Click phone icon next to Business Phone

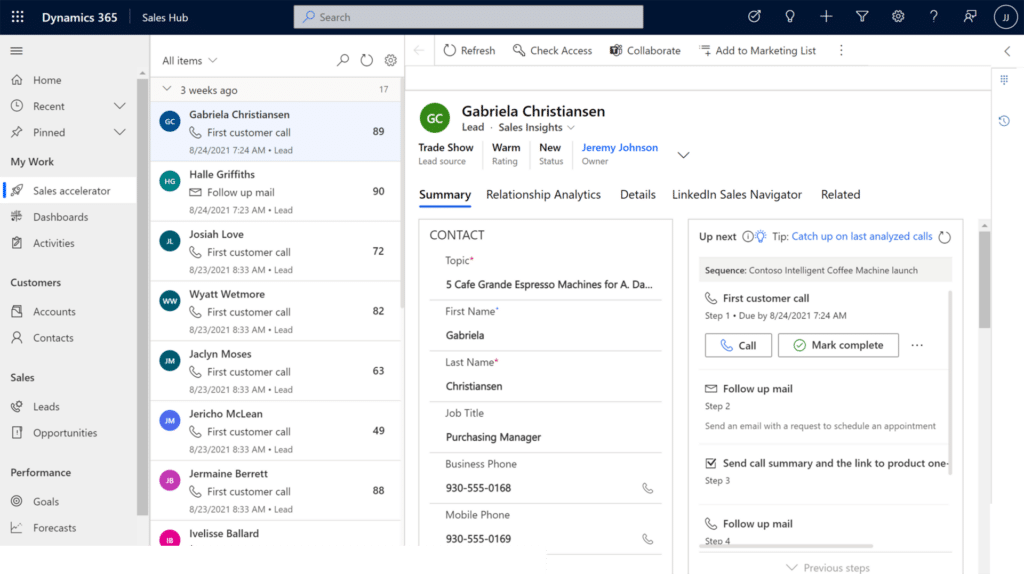pos(647,488)
